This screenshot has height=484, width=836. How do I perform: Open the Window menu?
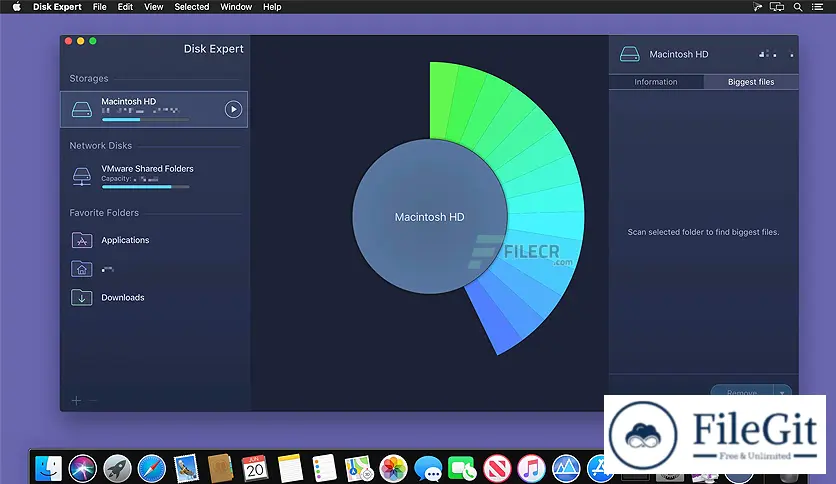[236, 7]
